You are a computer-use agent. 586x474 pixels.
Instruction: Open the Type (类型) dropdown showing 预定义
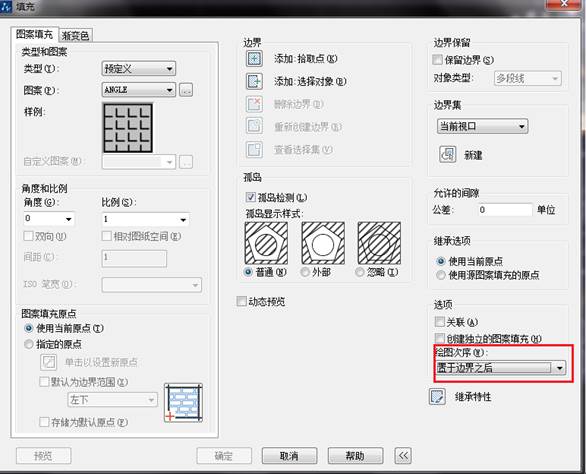[x=139, y=69]
